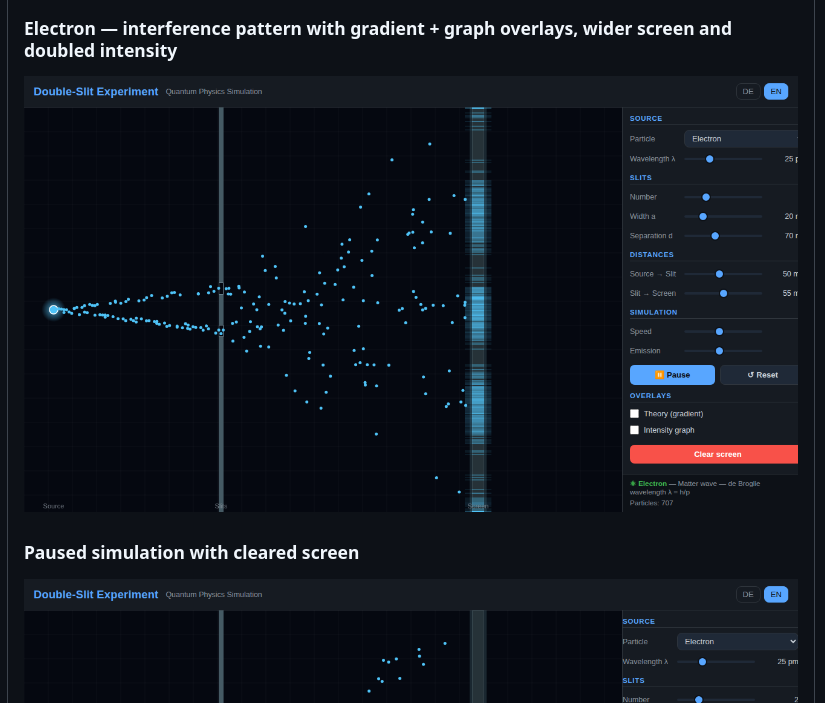Pause the running electron interference simulation

pos(672,375)
